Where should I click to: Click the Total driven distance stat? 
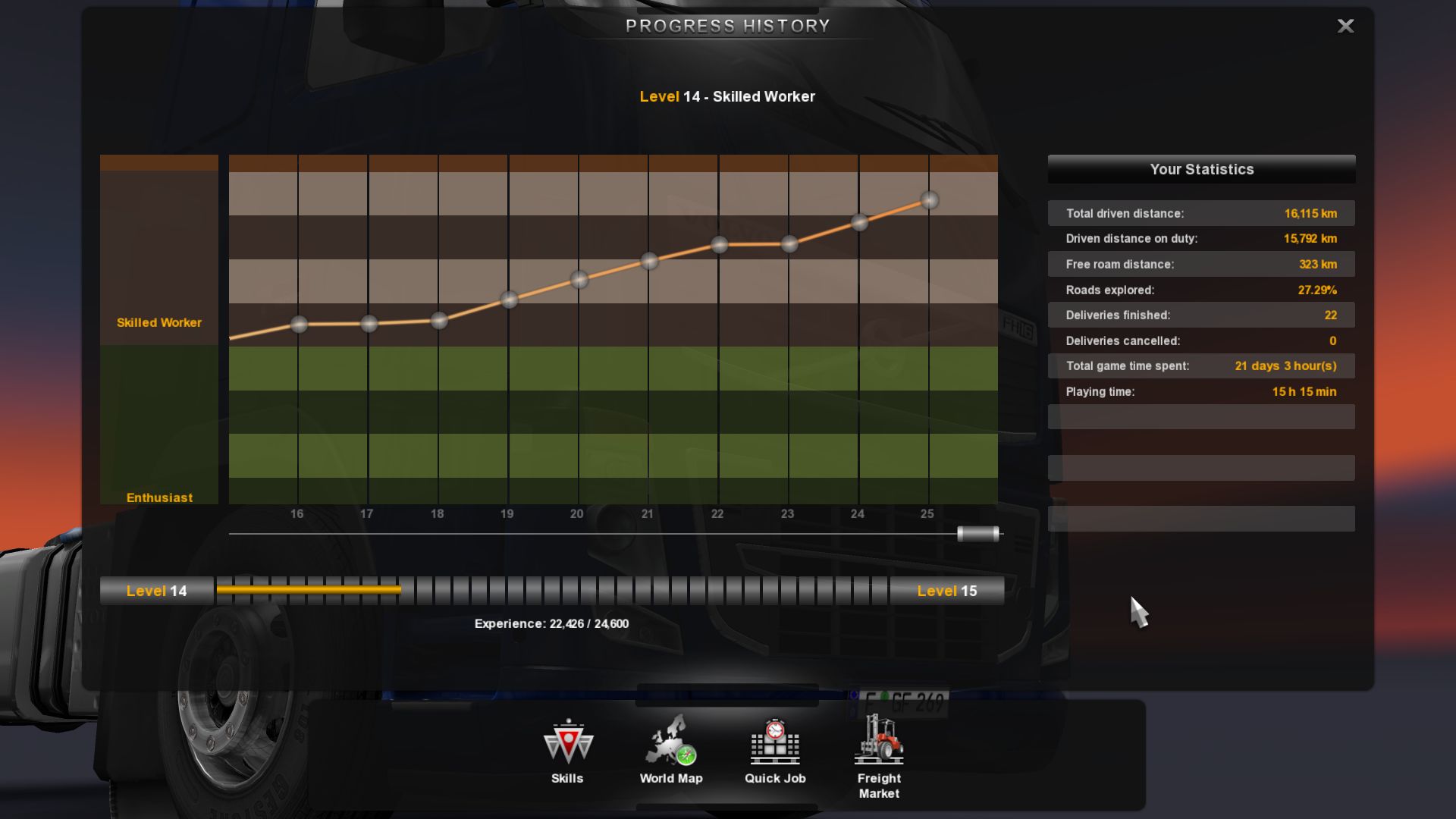[1200, 213]
